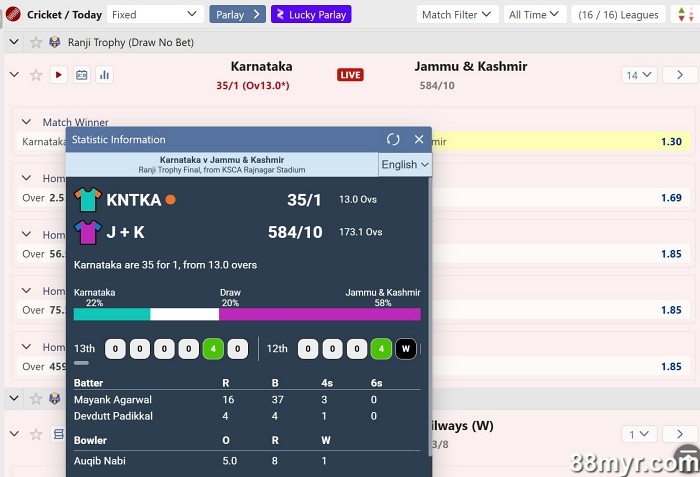The height and width of the screenshot is (477, 700).
Task: Click Jammu & Kashmir probability bar segment
Action: click(320, 314)
